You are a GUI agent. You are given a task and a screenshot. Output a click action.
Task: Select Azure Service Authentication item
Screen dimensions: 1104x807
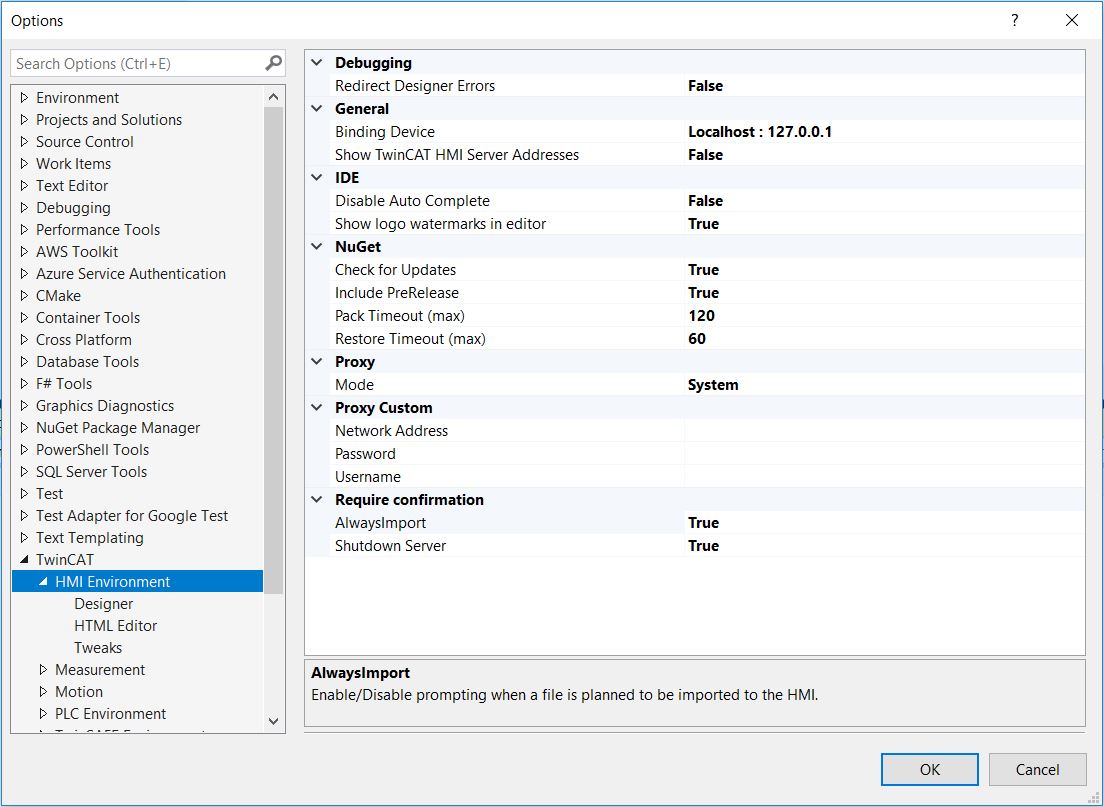(131, 273)
